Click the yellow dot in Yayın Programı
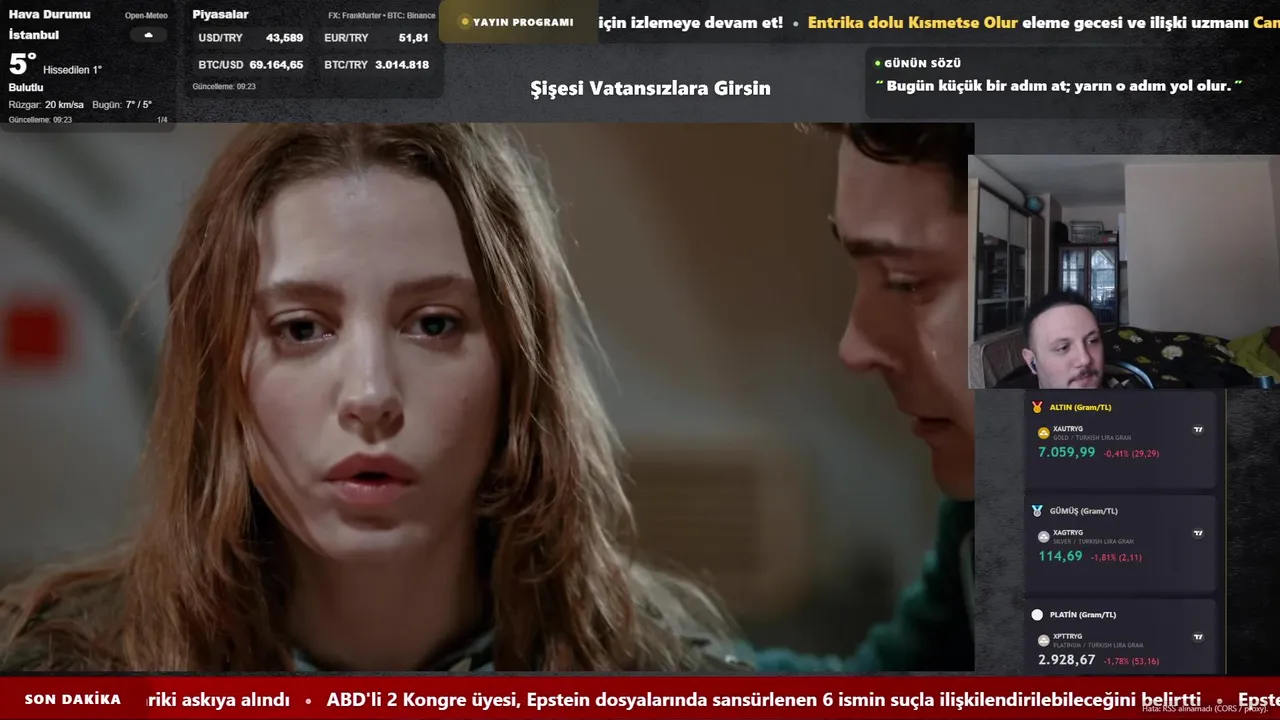 pyautogui.click(x=465, y=22)
